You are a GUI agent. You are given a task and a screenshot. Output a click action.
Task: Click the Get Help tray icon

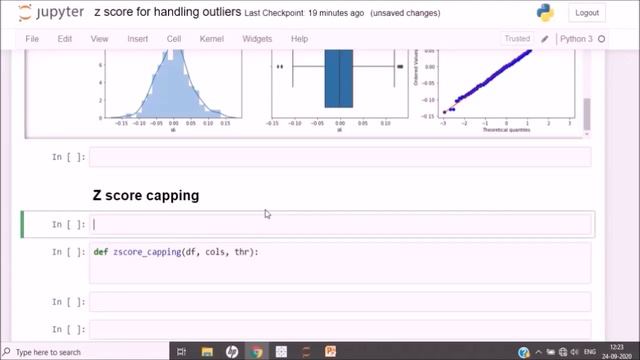coord(524,352)
